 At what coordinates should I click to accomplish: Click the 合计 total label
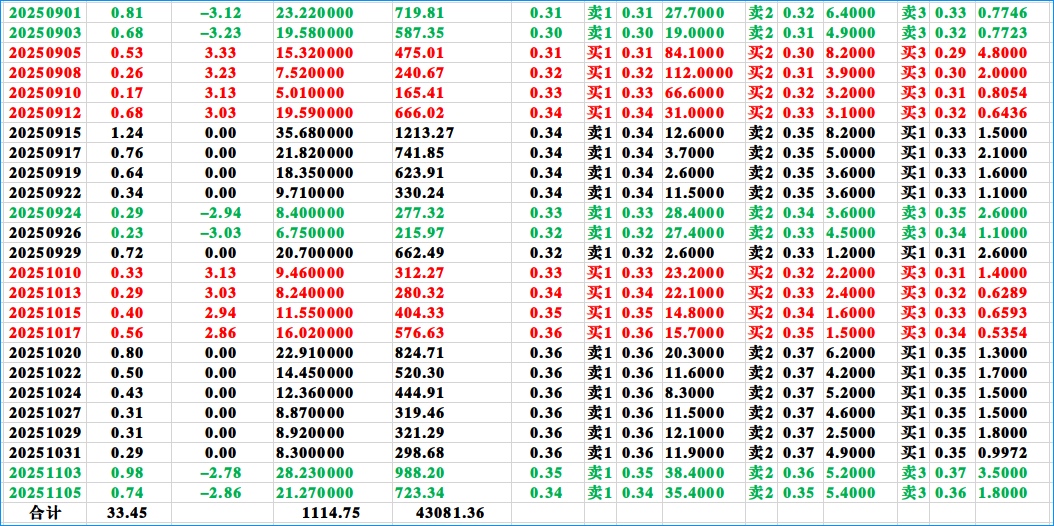[x=45, y=513]
